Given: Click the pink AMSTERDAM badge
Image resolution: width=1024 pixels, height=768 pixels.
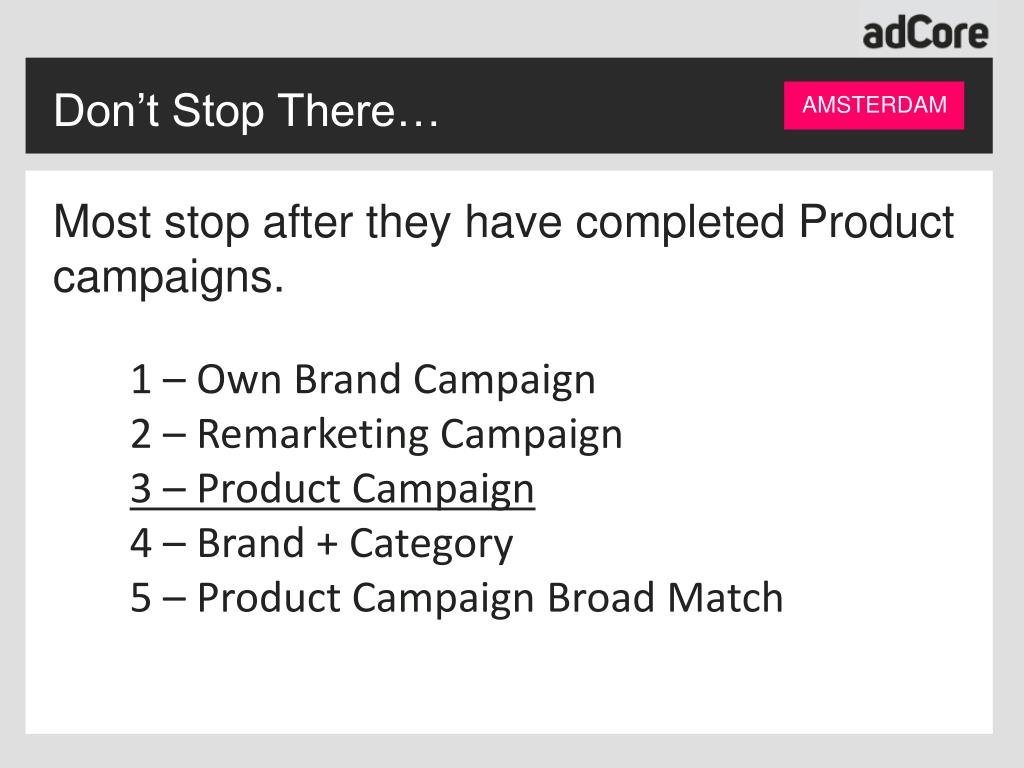Looking at the screenshot, I should (874, 105).
